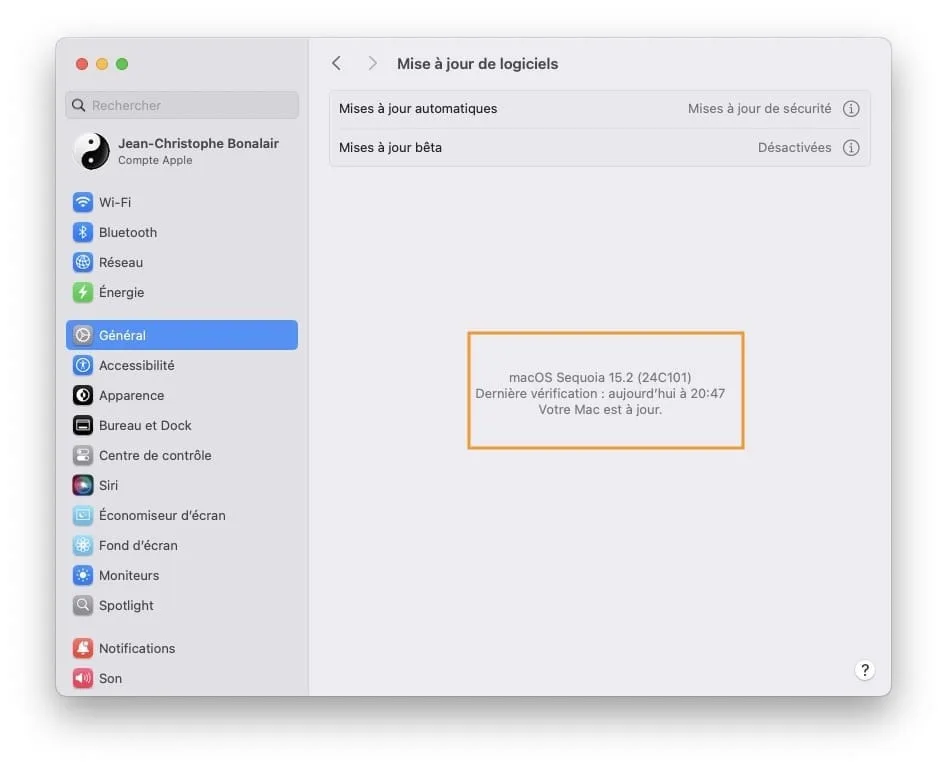947x770 pixels.
Task: Open Économiseur d'écran icon
Action: [x=83, y=515]
